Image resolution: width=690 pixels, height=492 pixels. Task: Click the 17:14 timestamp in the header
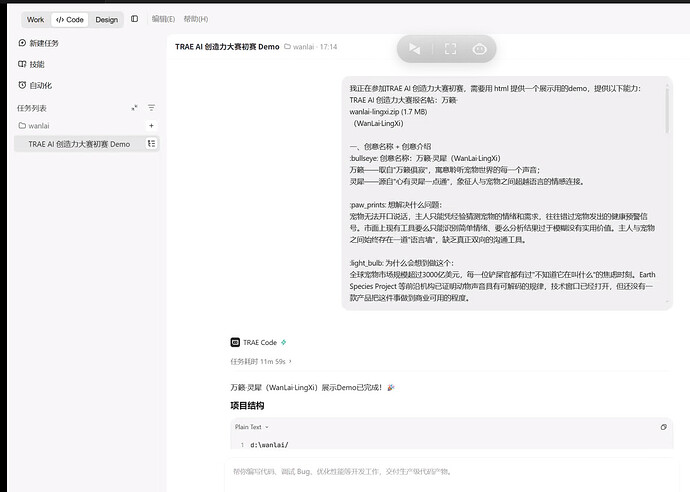(328, 47)
